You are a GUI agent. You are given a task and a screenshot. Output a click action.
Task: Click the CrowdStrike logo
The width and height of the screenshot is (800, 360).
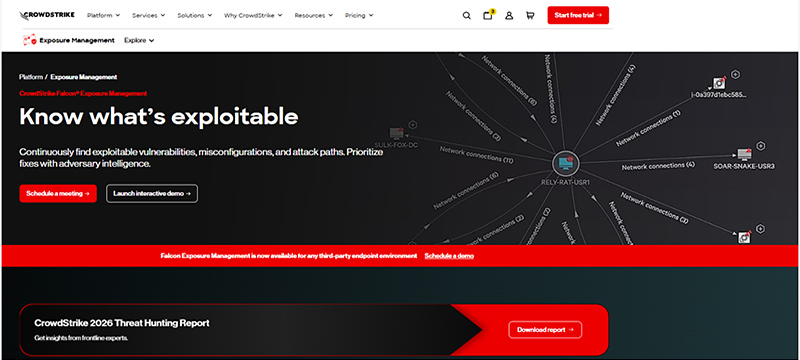47,15
